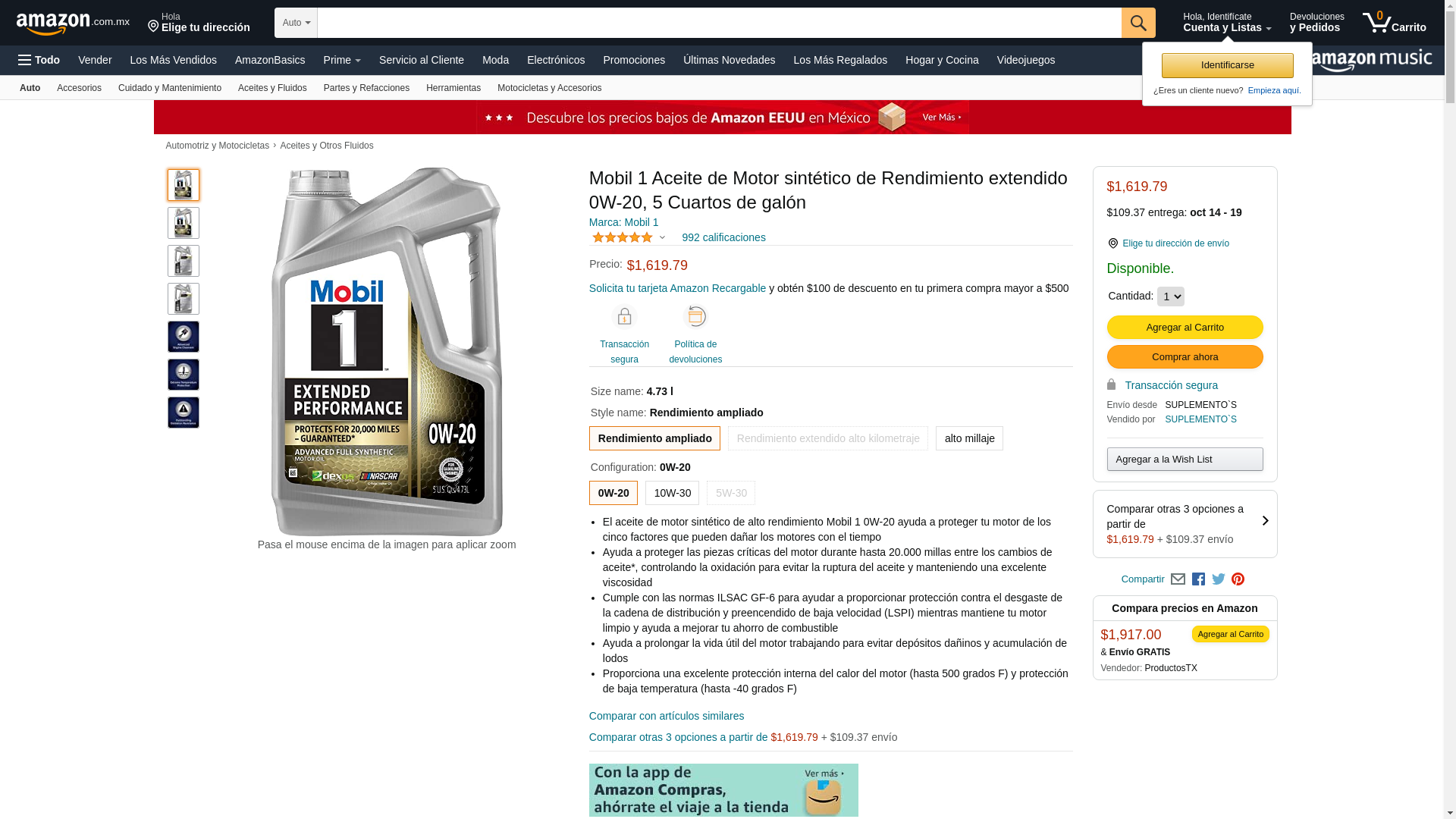Select the 10W-30 configuration option
This screenshot has width=1456, height=819.
[x=672, y=493]
